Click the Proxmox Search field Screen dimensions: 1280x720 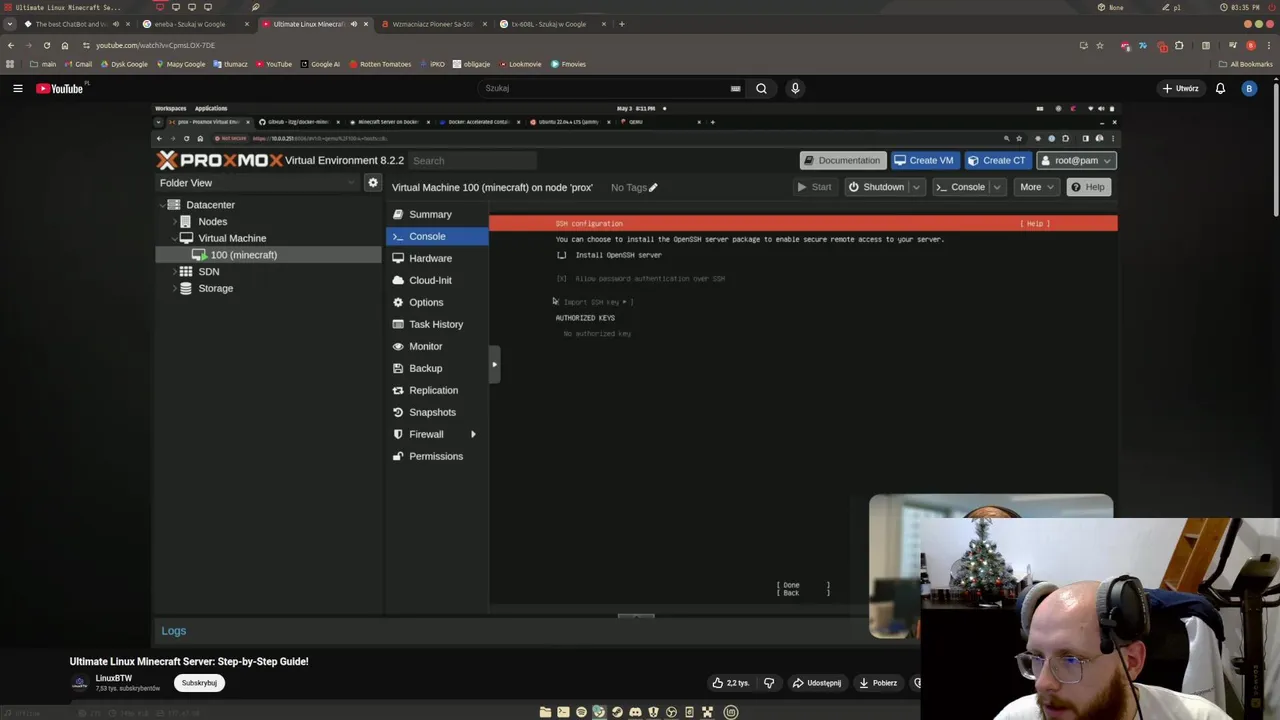473,160
